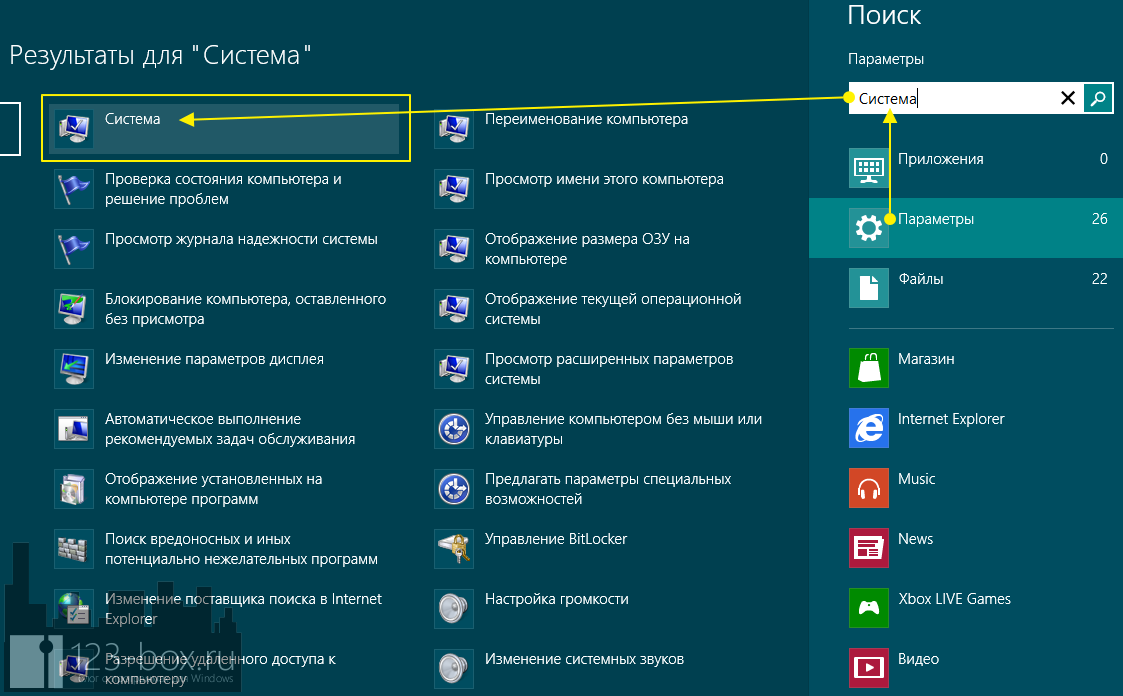Click the icon for Отображение размера ОЗУ
This screenshot has height=696, width=1123.
[x=454, y=249]
